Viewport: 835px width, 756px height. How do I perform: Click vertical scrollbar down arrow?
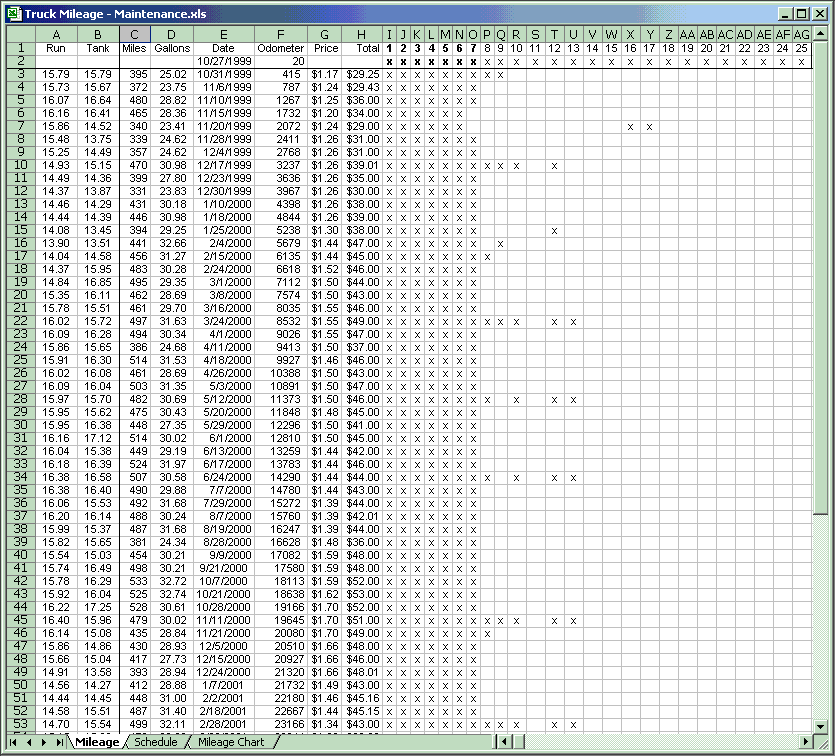[x=820, y=727]
